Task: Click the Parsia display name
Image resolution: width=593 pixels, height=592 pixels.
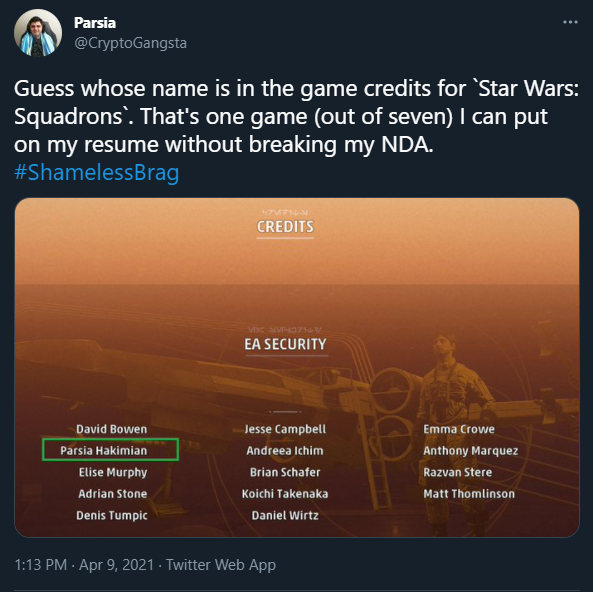Action: [95, 23]
